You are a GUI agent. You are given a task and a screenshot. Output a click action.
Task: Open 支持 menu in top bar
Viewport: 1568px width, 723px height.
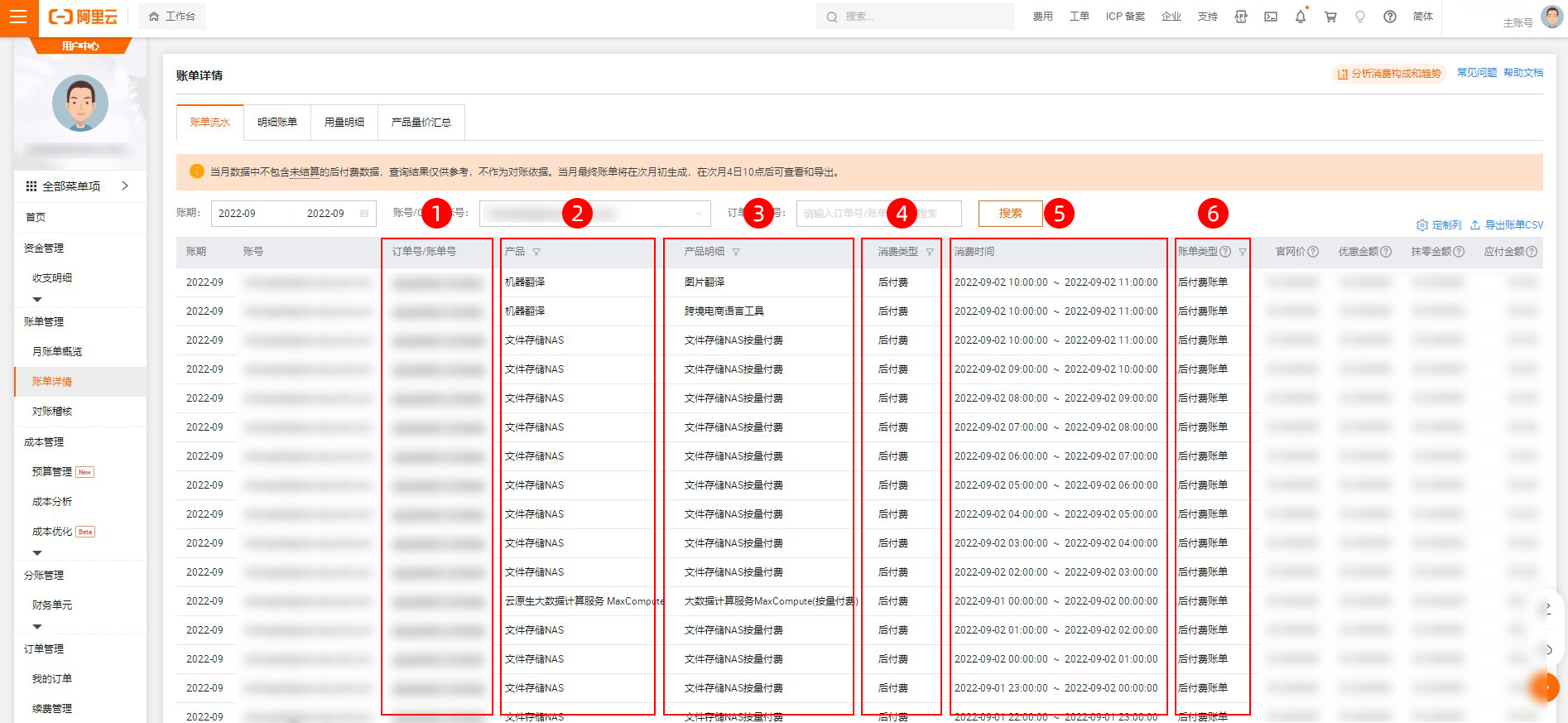click(1208, 17)
